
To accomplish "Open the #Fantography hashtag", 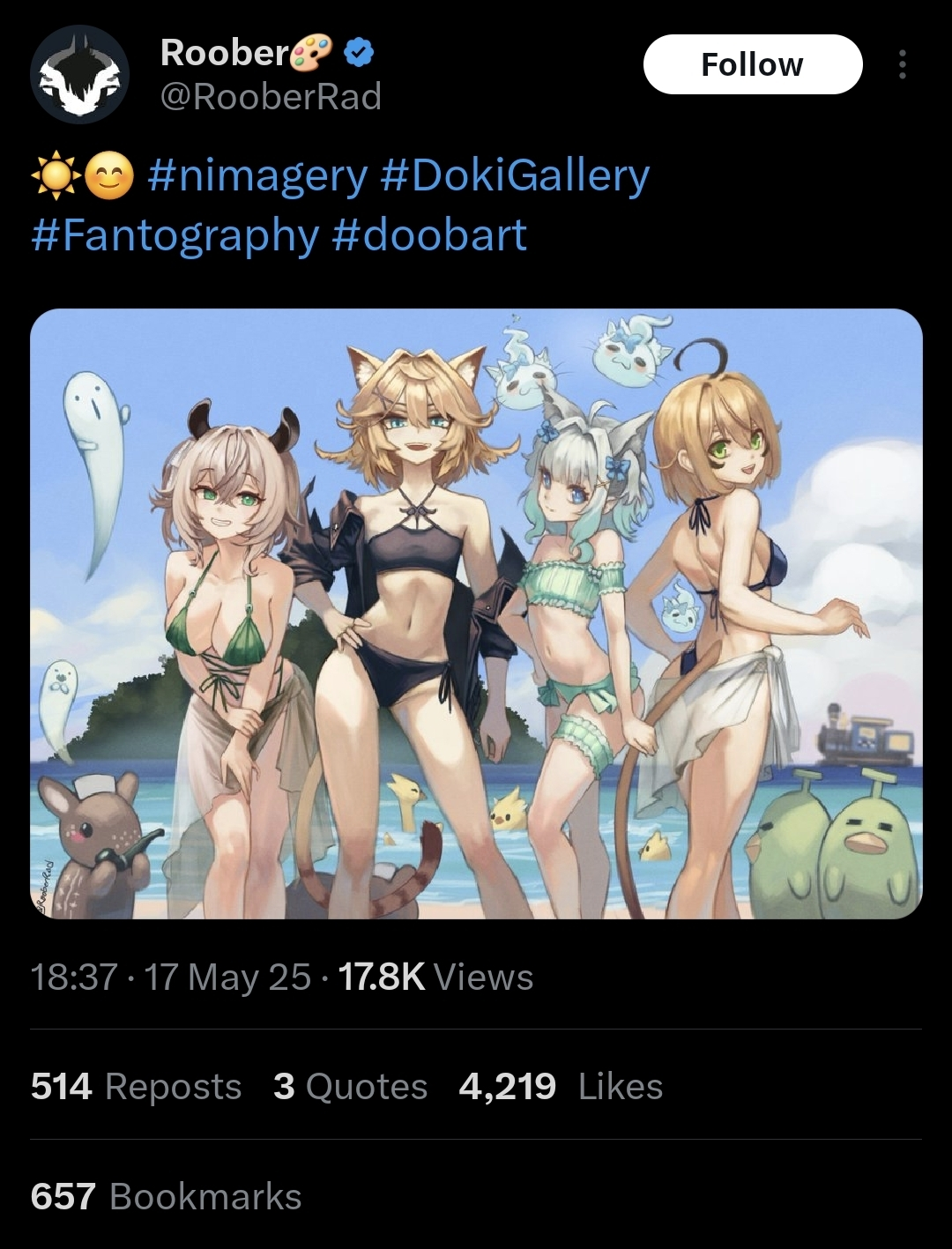I will tap(175, 234).
